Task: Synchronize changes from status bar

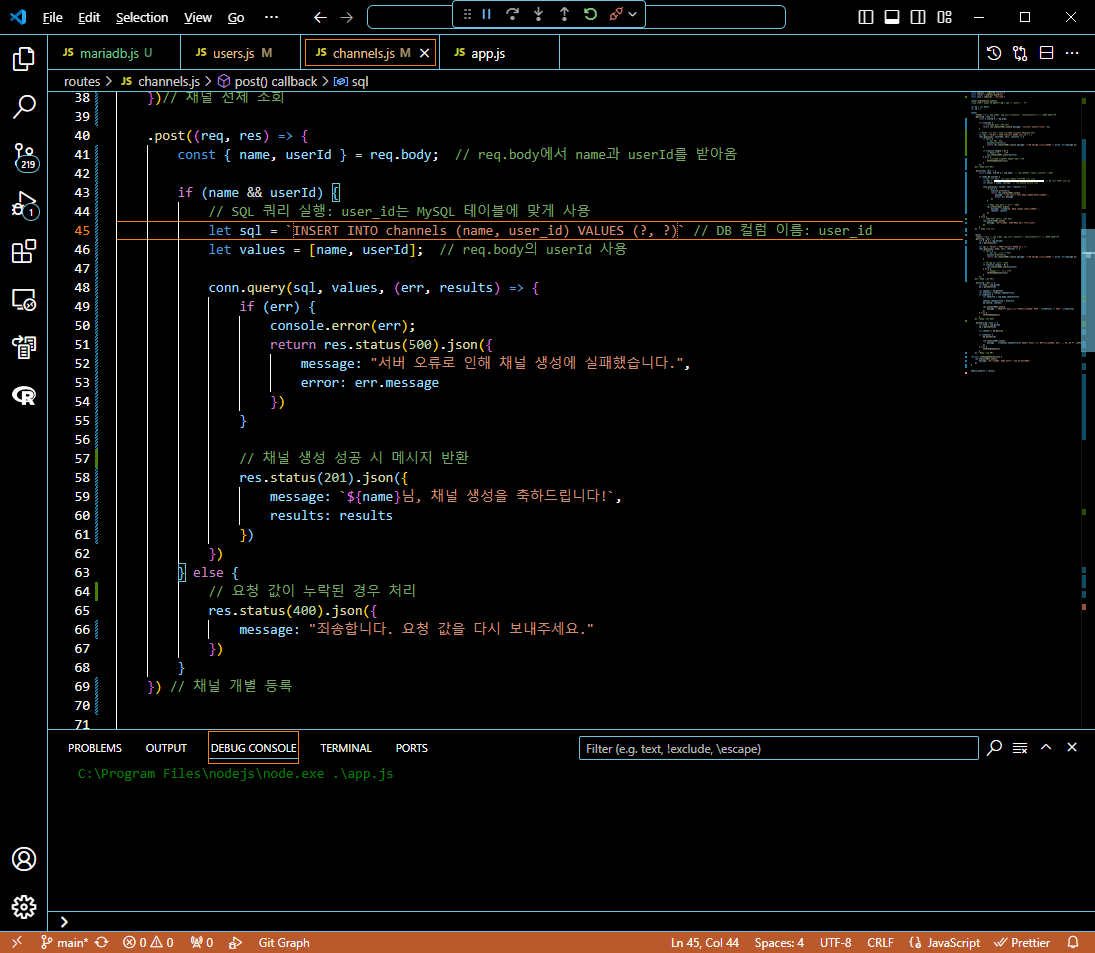Action: [102, 943]
